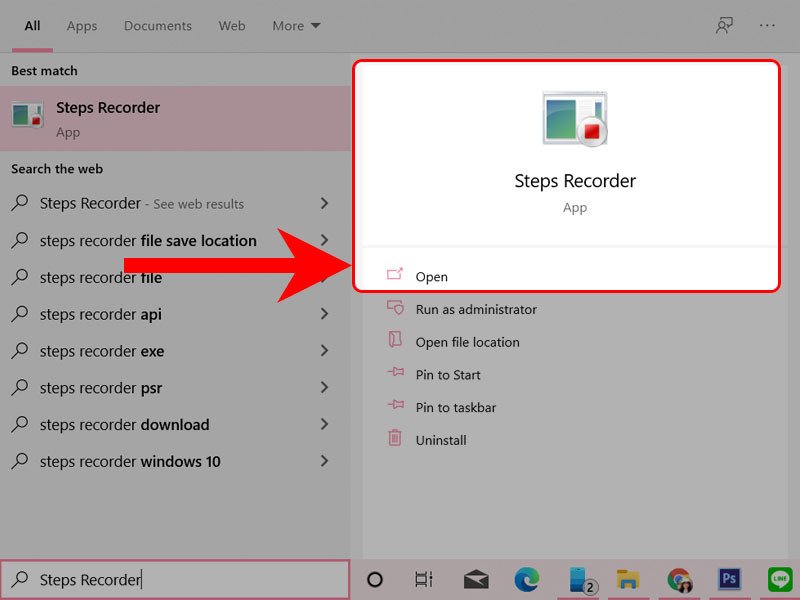800x600 pixels.
Task: Switch to the Web tab
Action: (232, 26)
